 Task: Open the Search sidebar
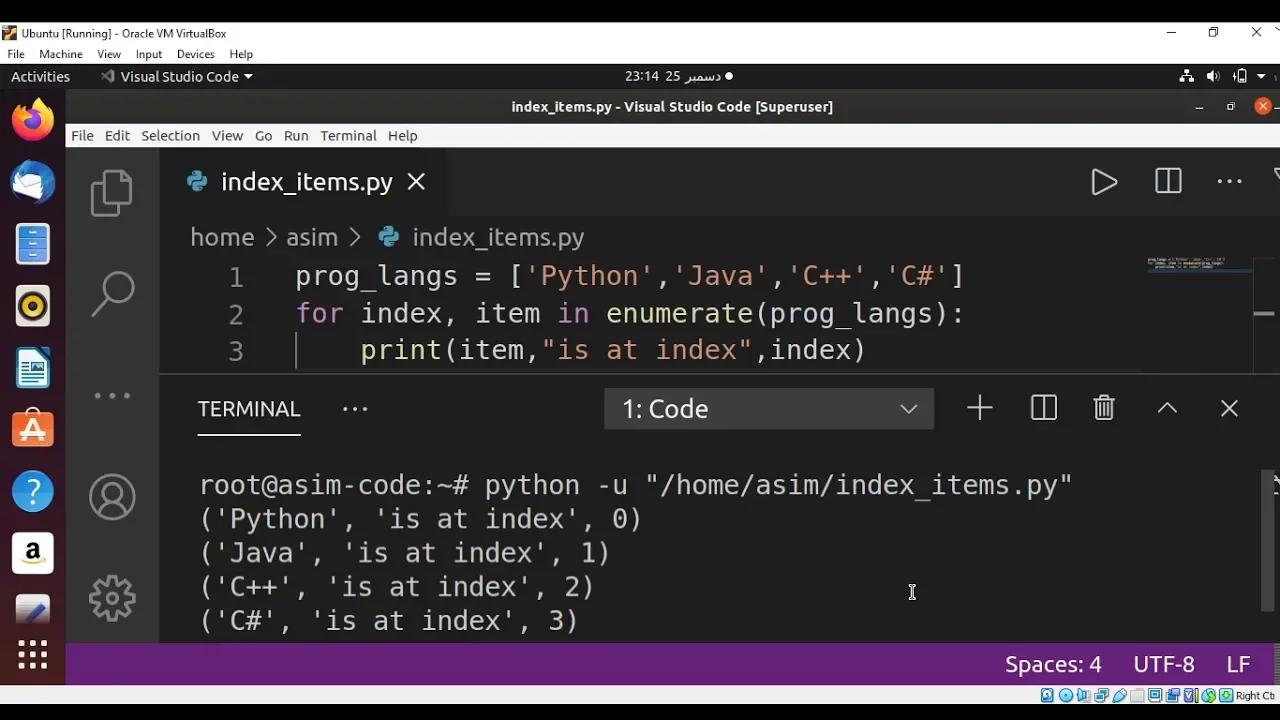(111, 292)
